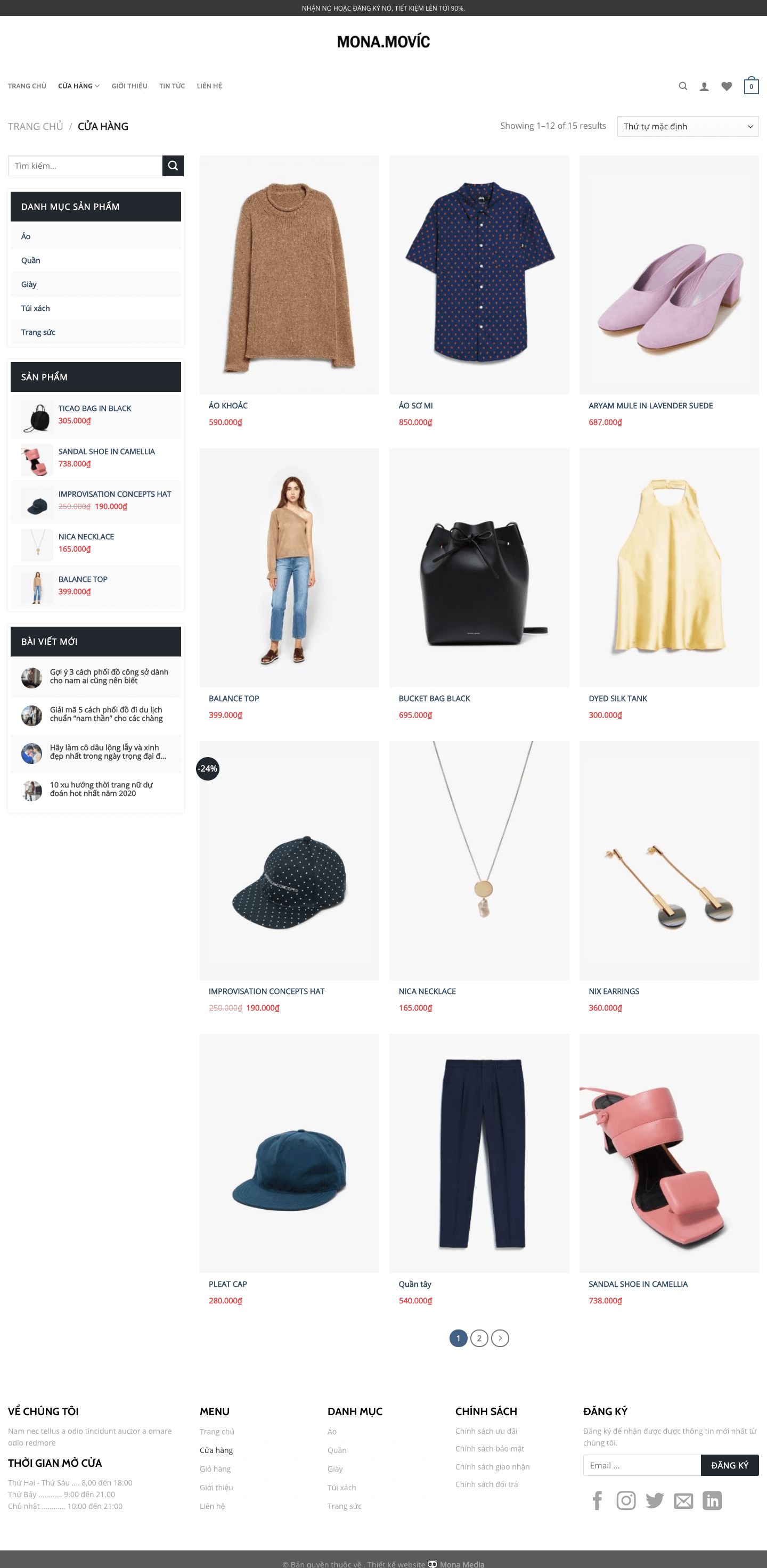This screenshot has height=1568, width=767.
Task: Open the sort order dropdown
Action: [x=688, y=127]
